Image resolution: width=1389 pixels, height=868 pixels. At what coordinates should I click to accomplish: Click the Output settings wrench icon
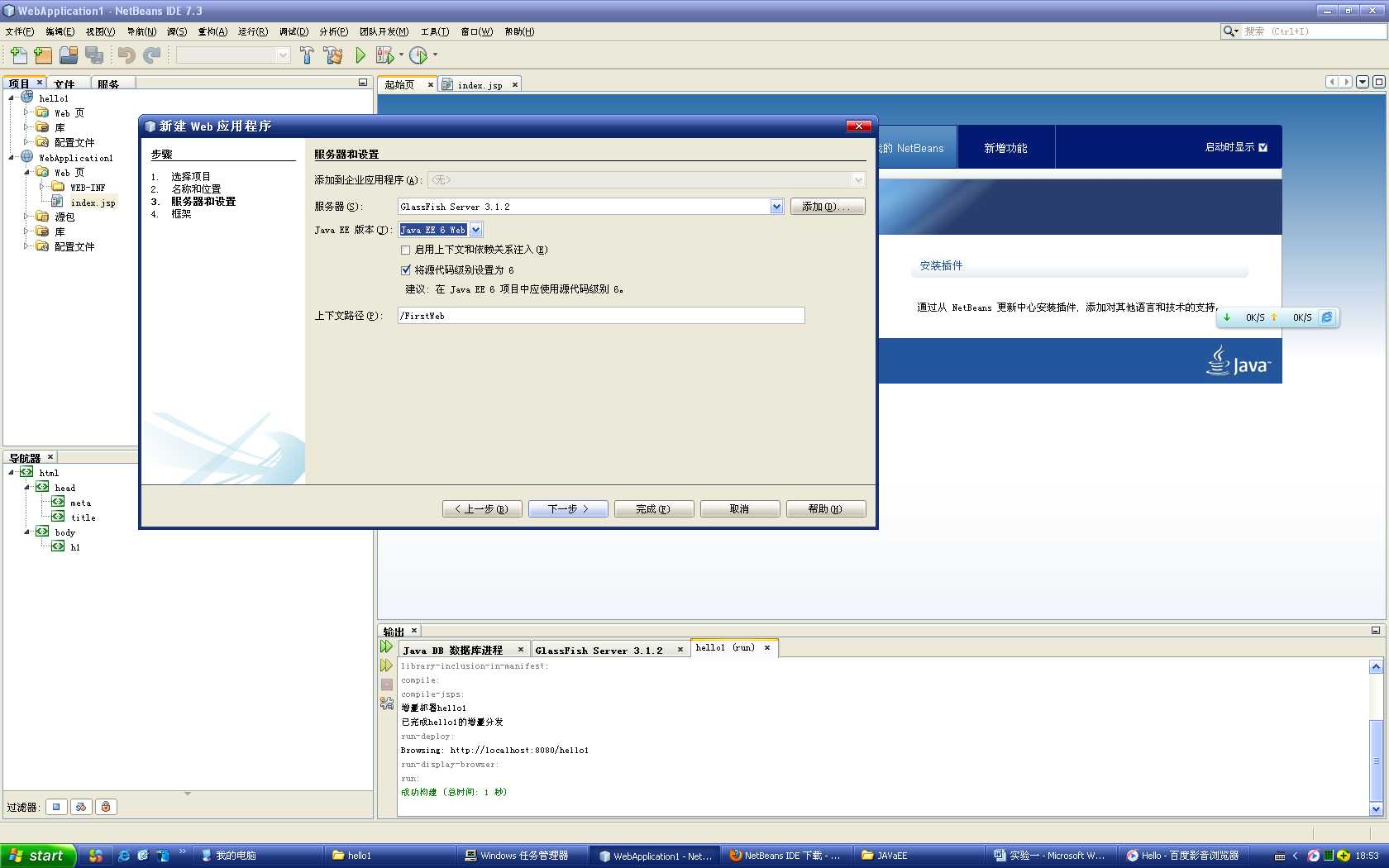387,703
